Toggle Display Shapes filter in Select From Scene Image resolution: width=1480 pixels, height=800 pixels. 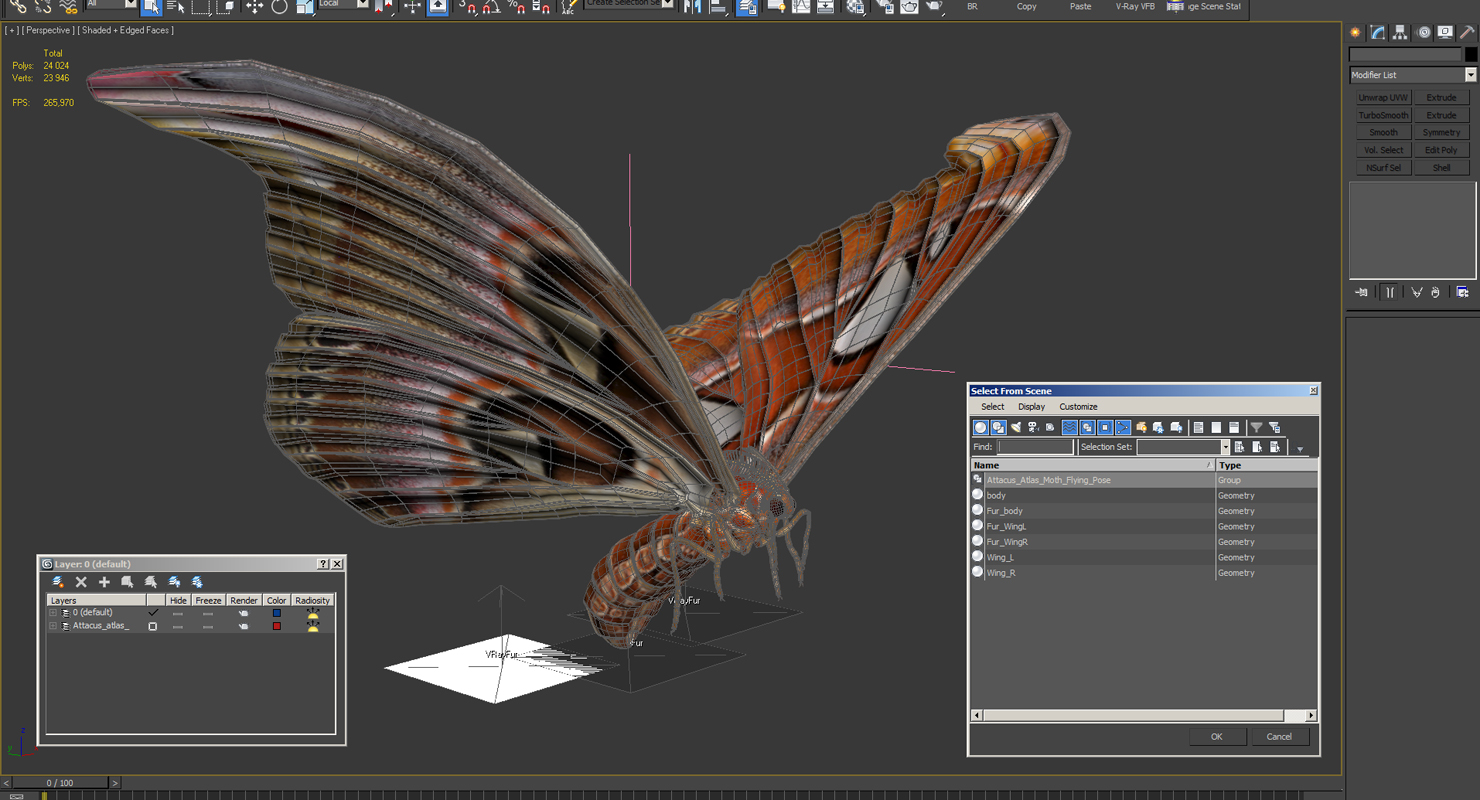(998, 428)
